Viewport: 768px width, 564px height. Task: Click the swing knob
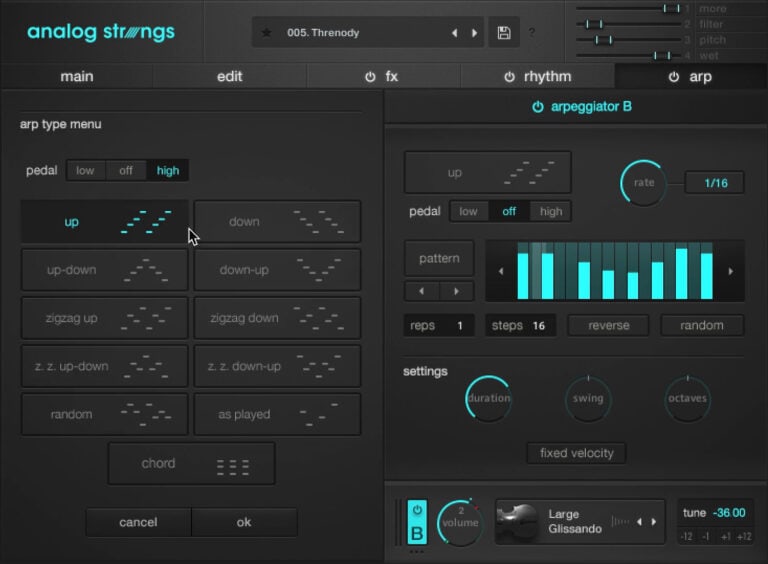coord(588,399)
